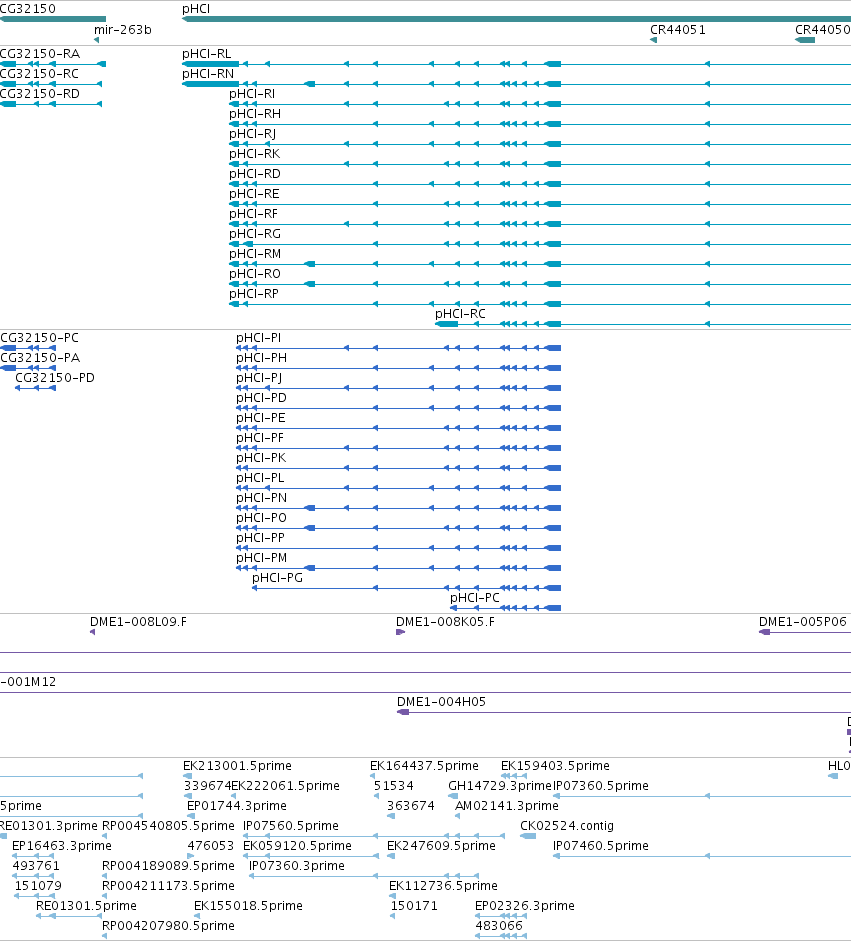Choose protein isoform pHCl-PI
The image size is (851, 941).
[x=259, y=337]
